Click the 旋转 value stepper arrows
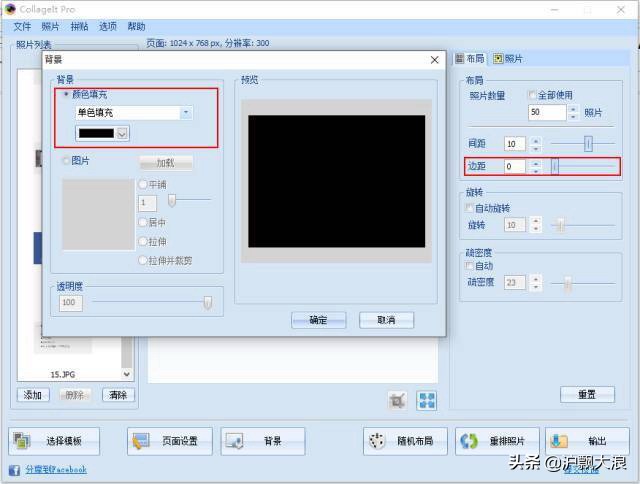The image size is (640, 484). pos(536,225)
